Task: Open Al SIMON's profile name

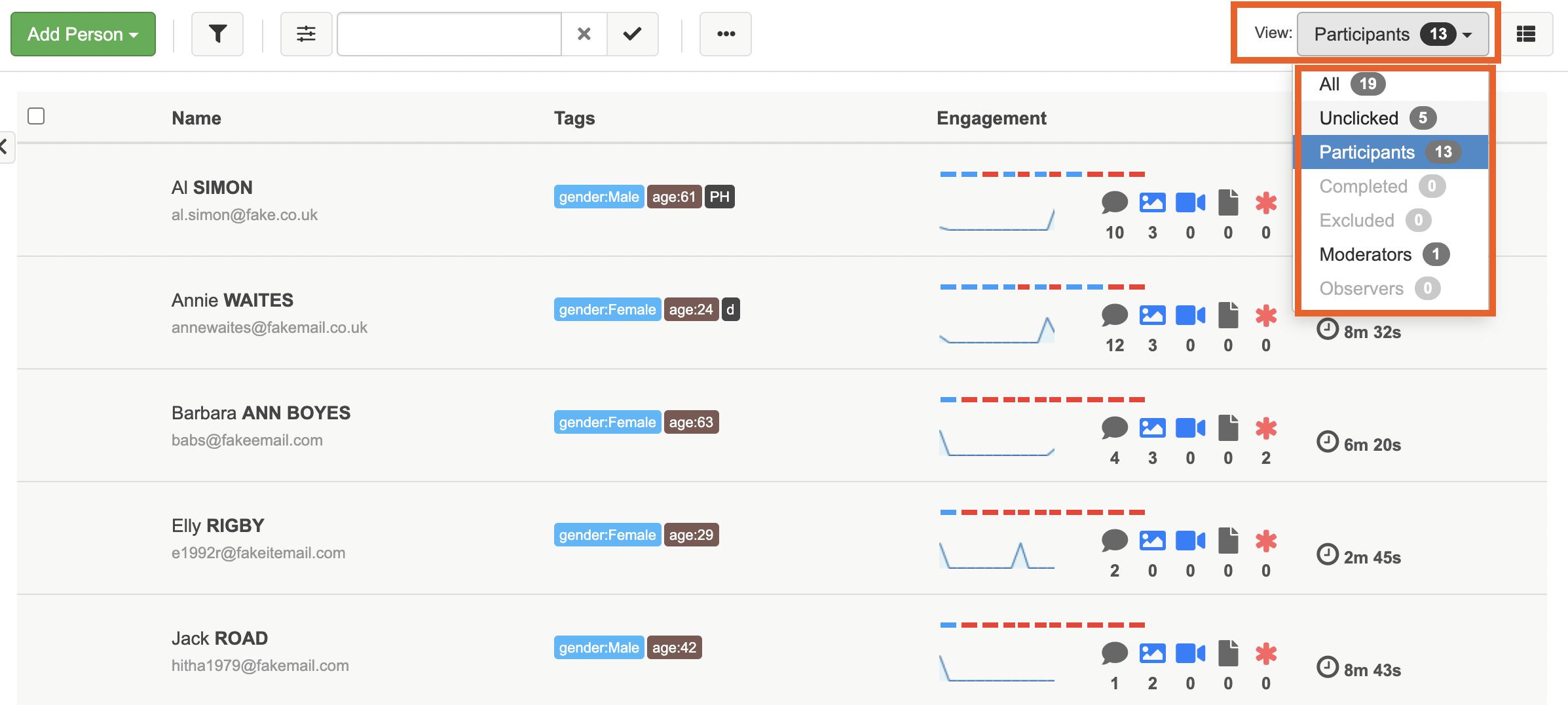Action: (212, 187)
